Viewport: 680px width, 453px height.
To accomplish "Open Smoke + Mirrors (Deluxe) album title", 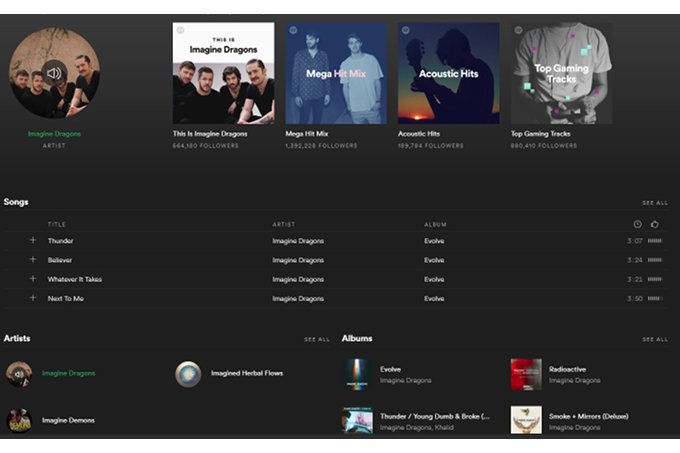I will click(588, 416).
